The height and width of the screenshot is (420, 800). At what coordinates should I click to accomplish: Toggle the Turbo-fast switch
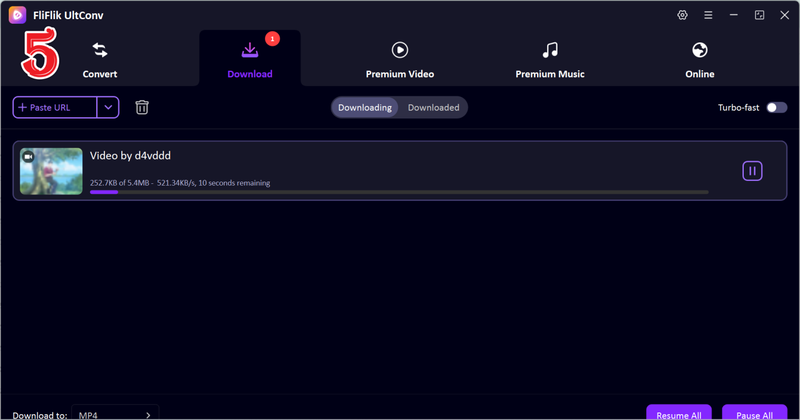click(777, 107)
